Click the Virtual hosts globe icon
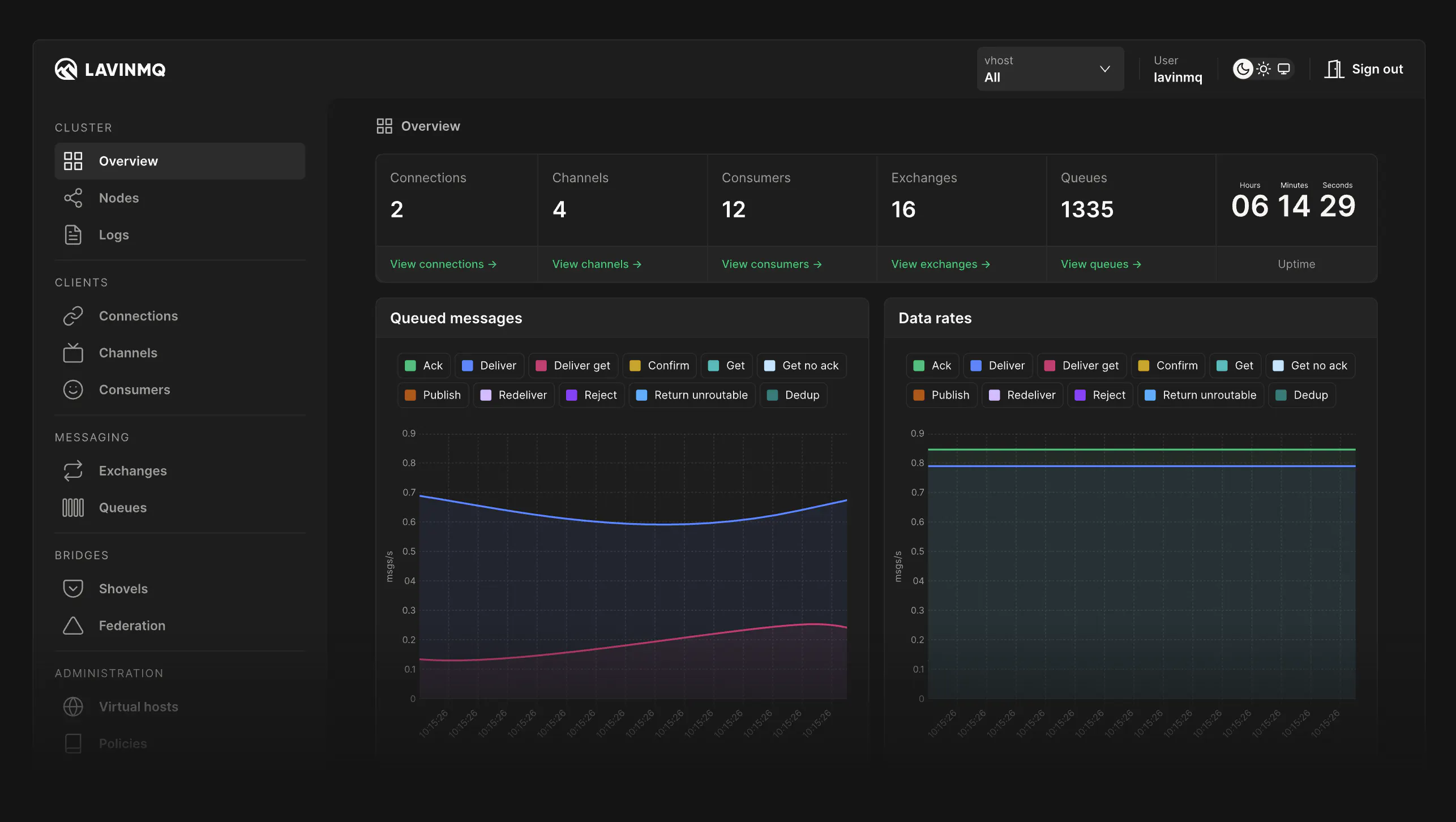 pyautogui.click(x=73, y=707)
